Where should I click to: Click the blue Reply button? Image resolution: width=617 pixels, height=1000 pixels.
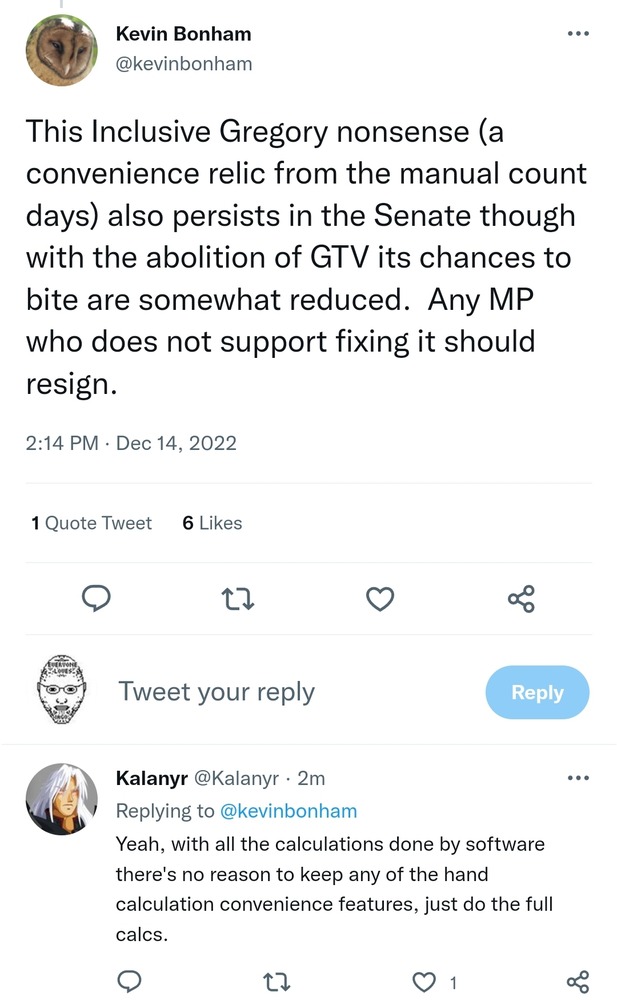click(537, 692)
